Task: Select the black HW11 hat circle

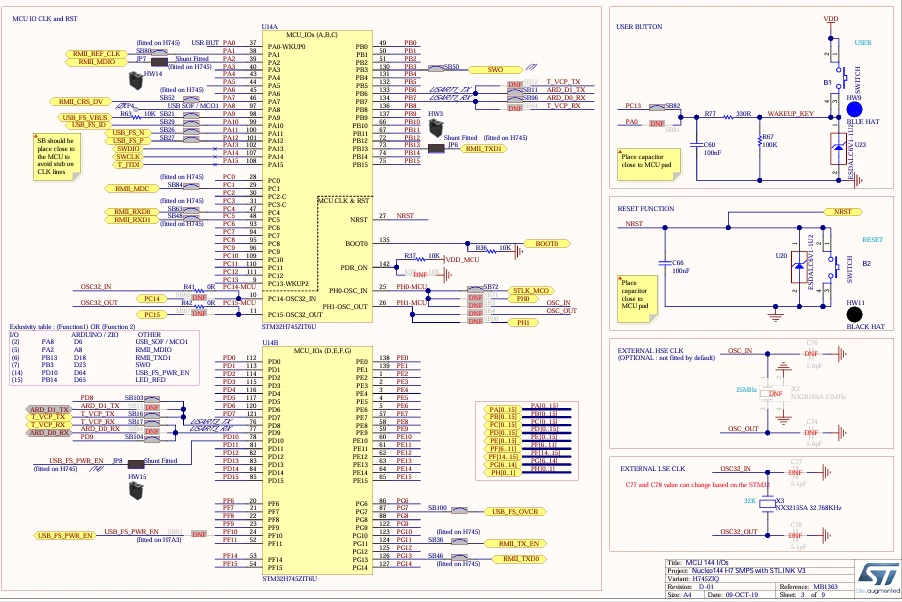Action: [854, 314]
